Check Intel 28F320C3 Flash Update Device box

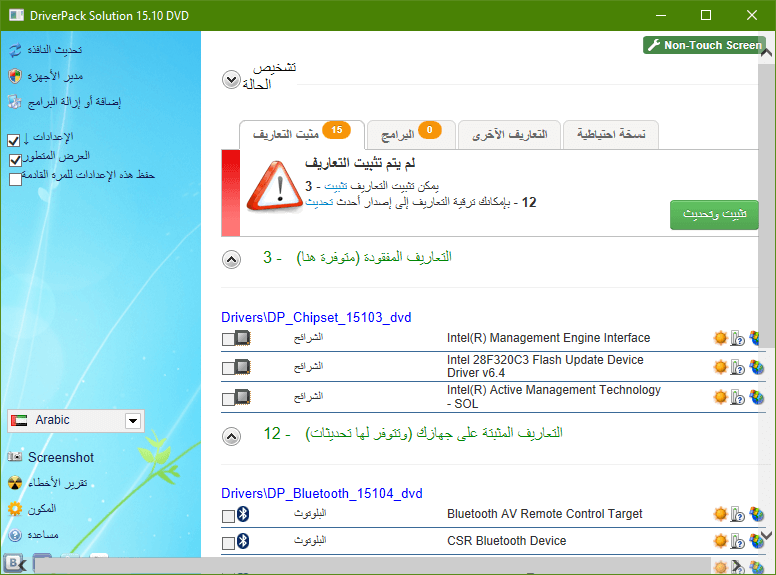pos(228,369)
